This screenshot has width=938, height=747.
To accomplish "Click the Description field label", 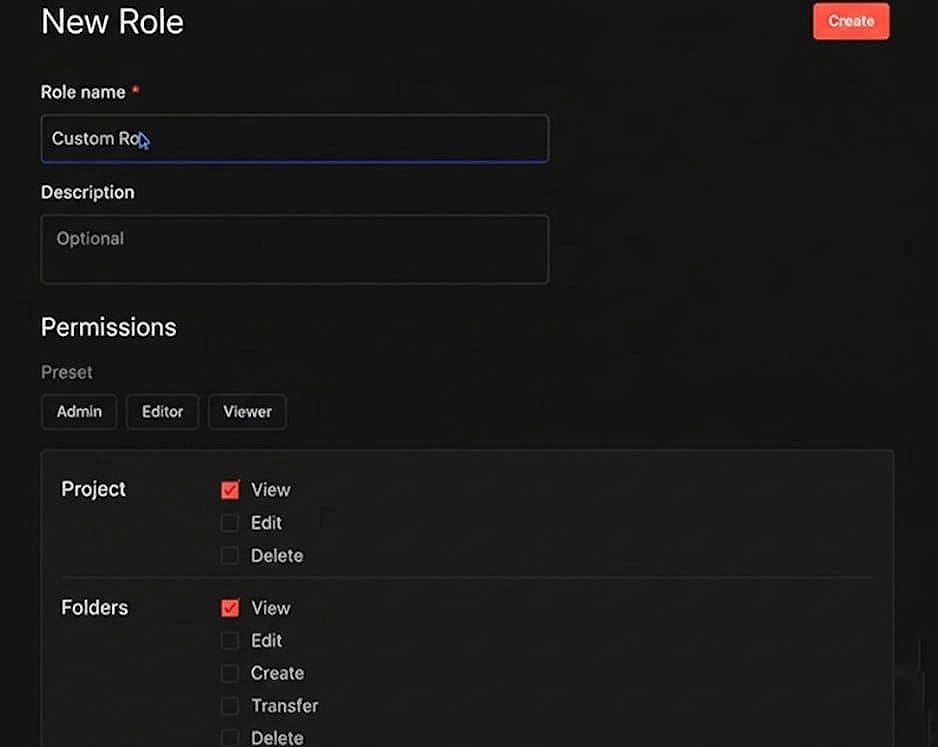I will click(87, 192).
